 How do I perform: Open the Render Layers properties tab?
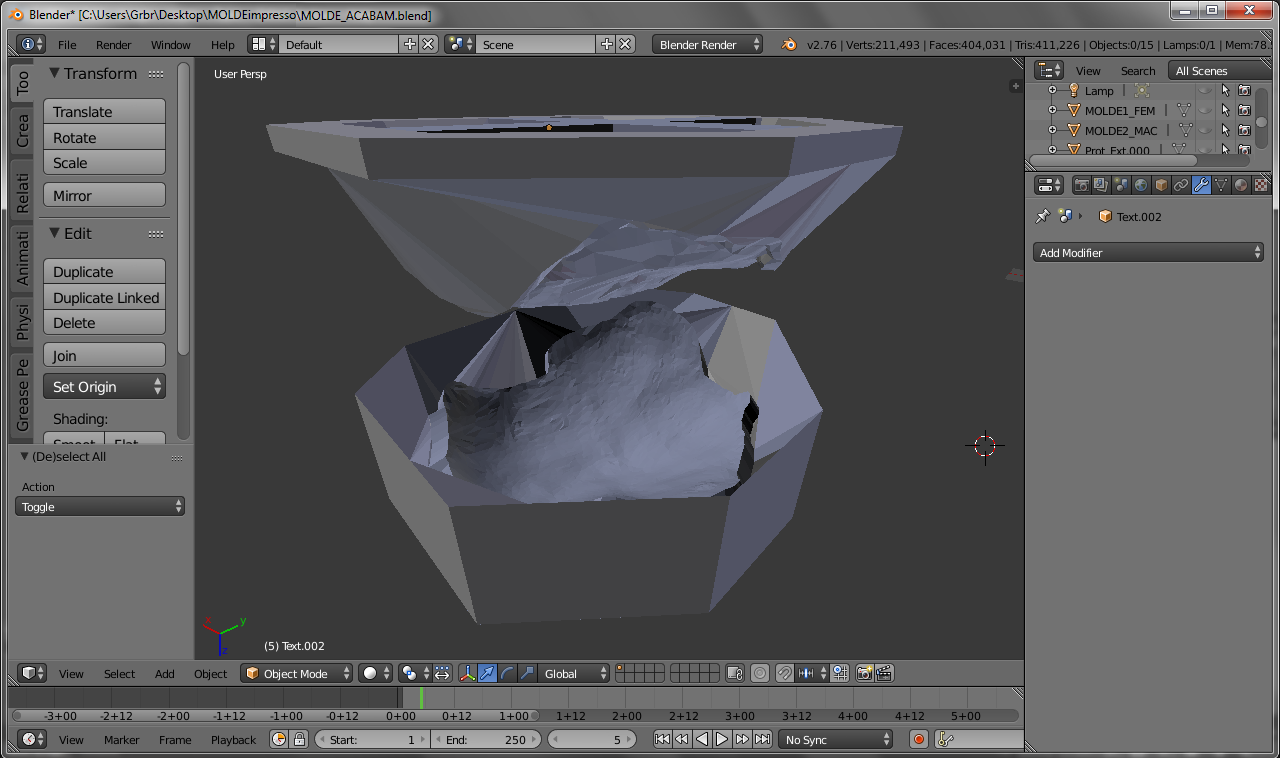pyautogui.click(x=1101, y=185)
